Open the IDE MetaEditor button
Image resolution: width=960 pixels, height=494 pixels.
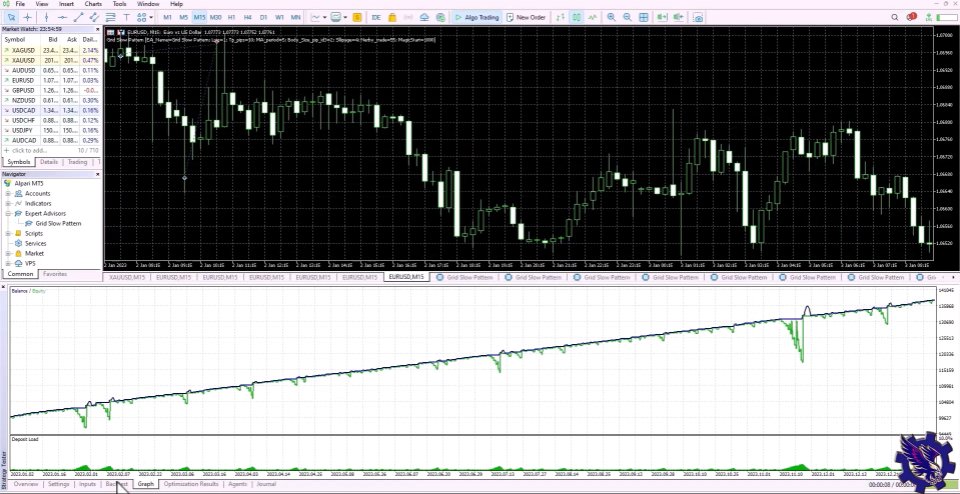point(376,17)
